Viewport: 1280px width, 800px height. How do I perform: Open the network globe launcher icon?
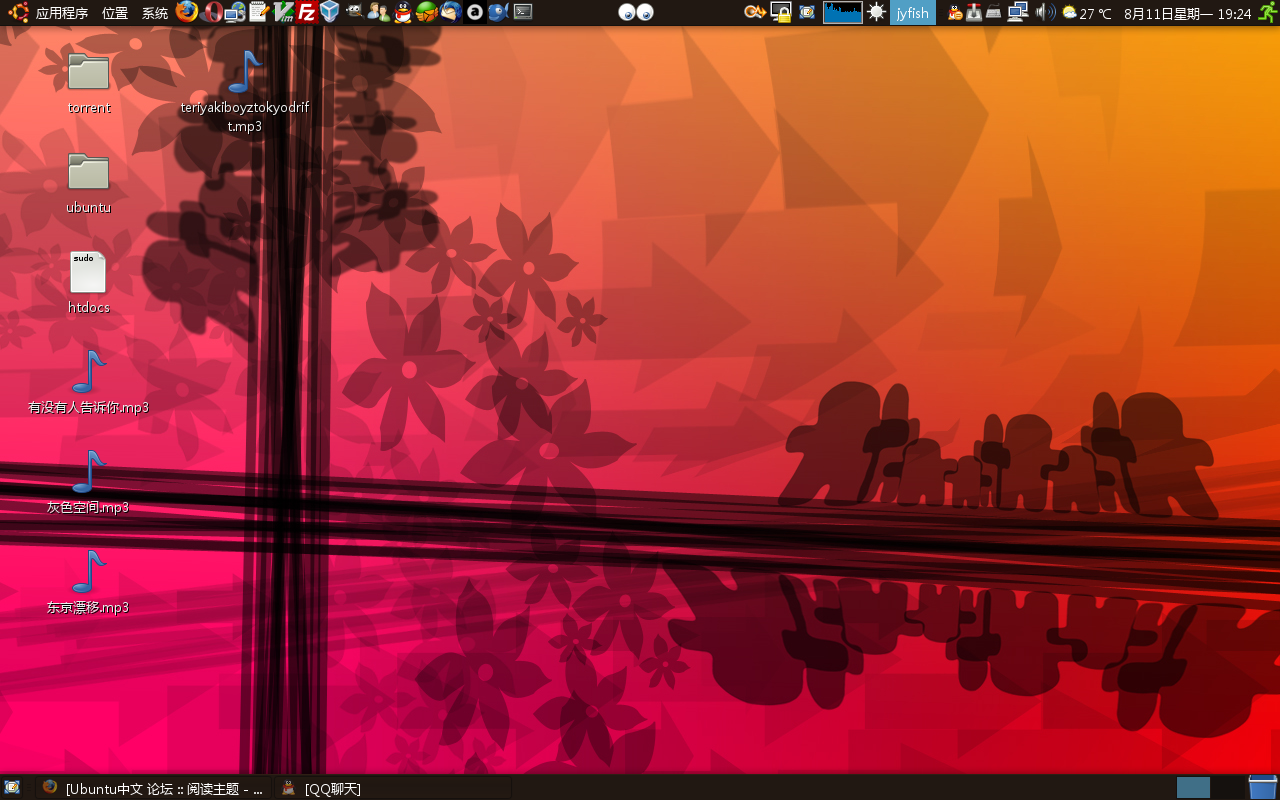235,12
